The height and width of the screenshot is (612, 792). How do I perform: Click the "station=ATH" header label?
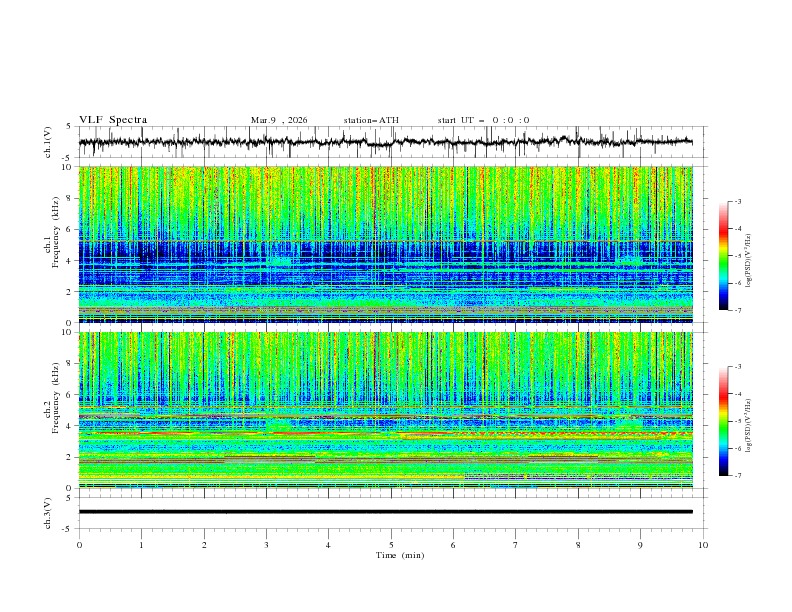pyautogui.click(x=371, y=120)
